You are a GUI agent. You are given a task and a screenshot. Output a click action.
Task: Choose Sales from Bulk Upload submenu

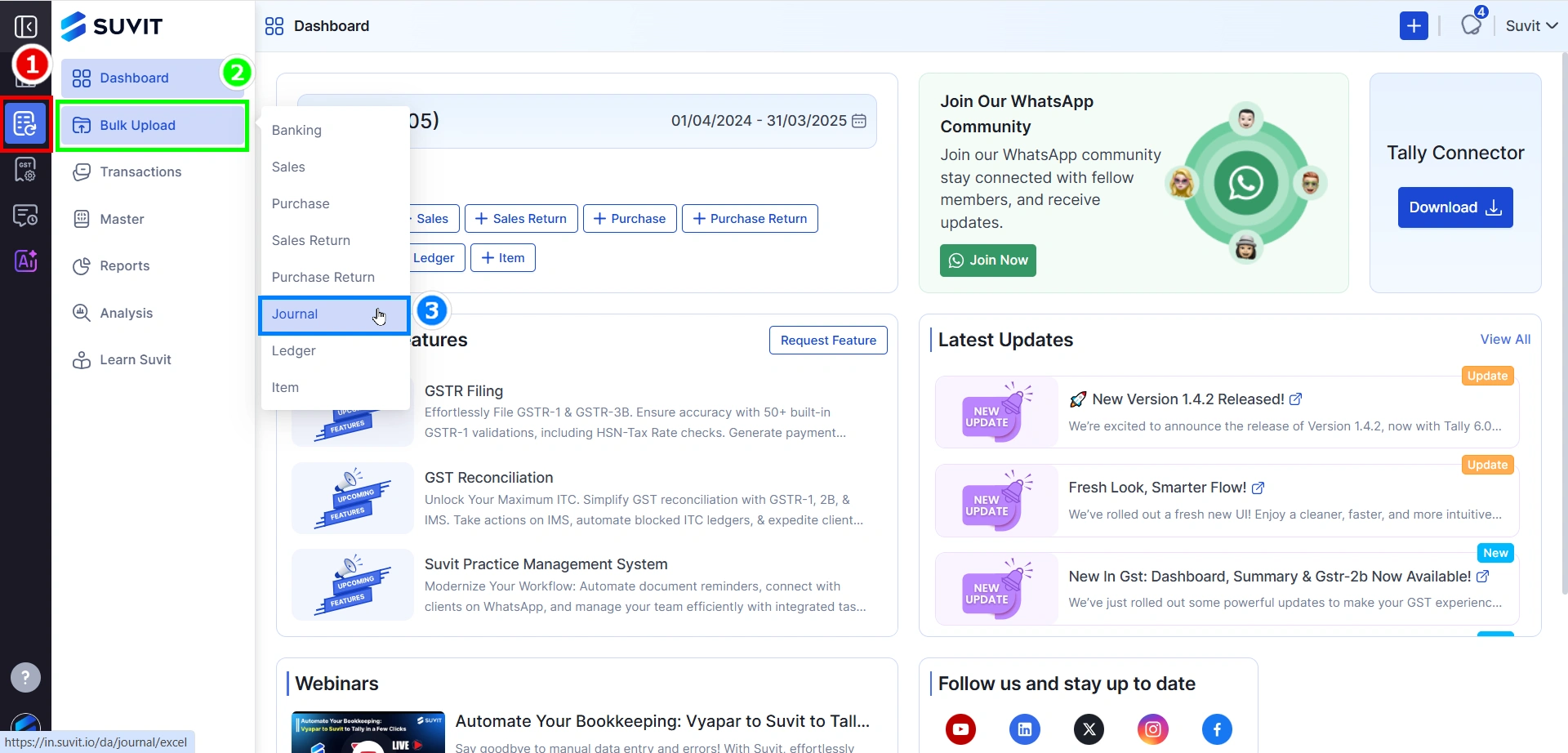point(334,167)
